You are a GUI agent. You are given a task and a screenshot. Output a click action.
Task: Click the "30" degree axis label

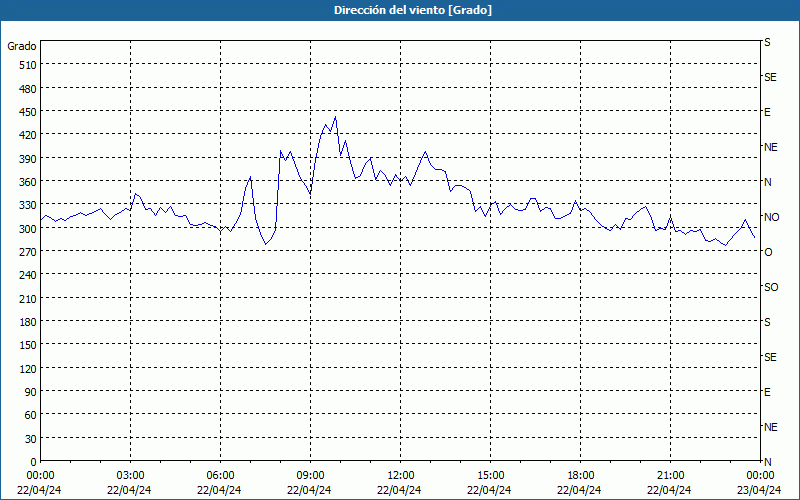click(x=31, y=439)
